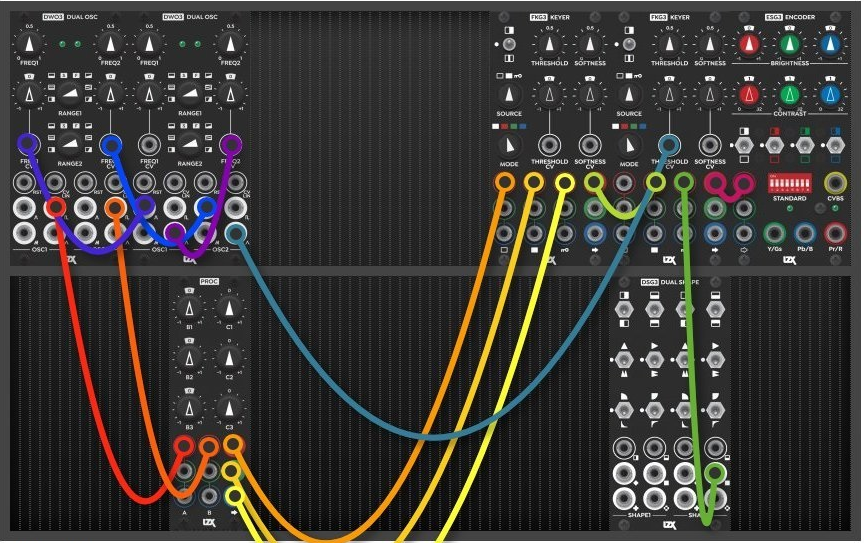Click the green CONTRAST knob on Encoder
This screenshot has width=864, height=543.
click(790, 95)
